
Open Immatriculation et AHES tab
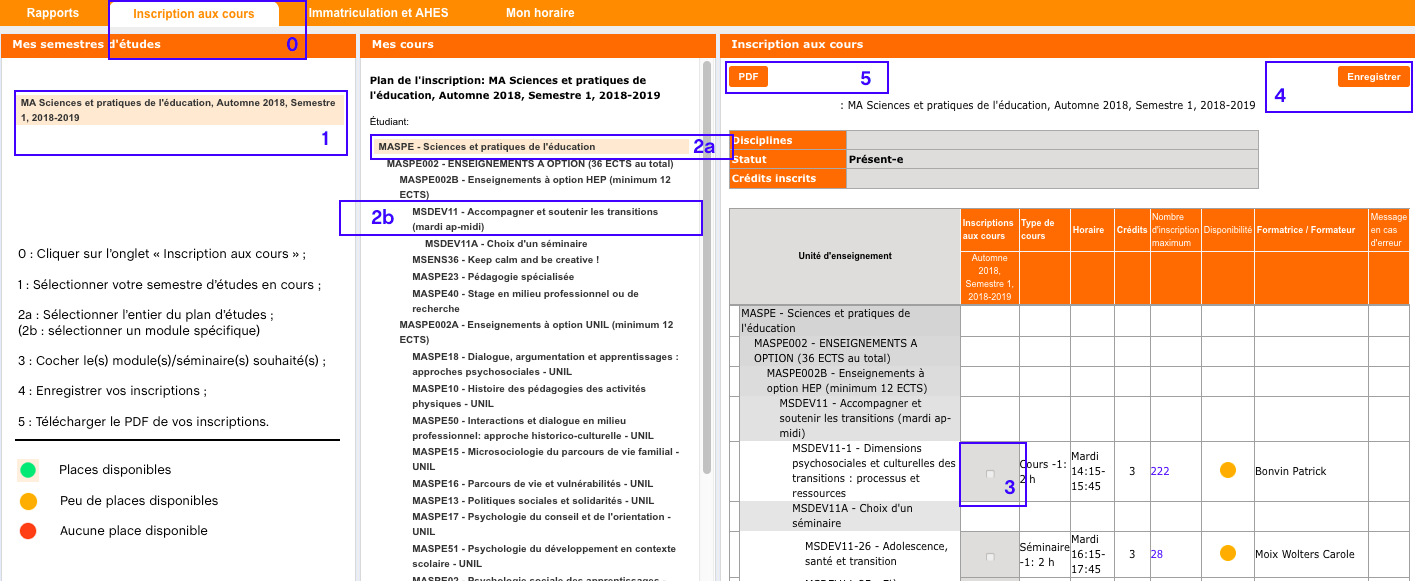[378, 13]
